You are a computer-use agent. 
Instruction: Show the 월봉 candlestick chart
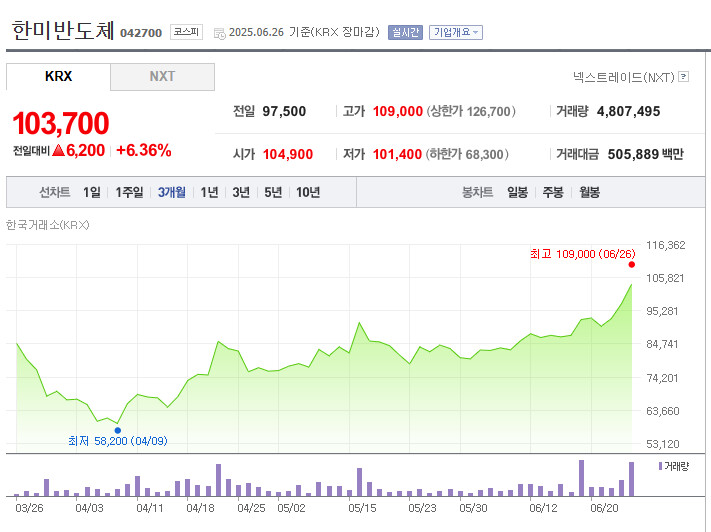[x=589, y=192]
